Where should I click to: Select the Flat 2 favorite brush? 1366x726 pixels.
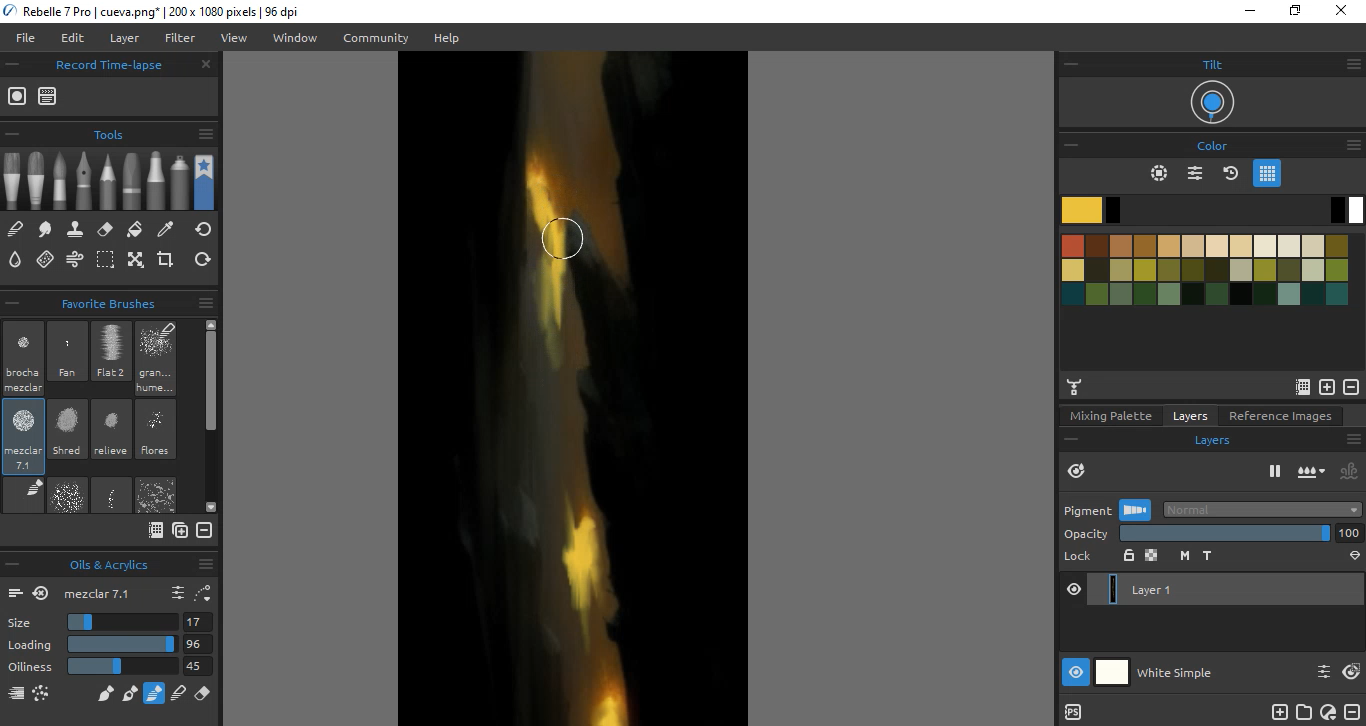pos(111,351)
